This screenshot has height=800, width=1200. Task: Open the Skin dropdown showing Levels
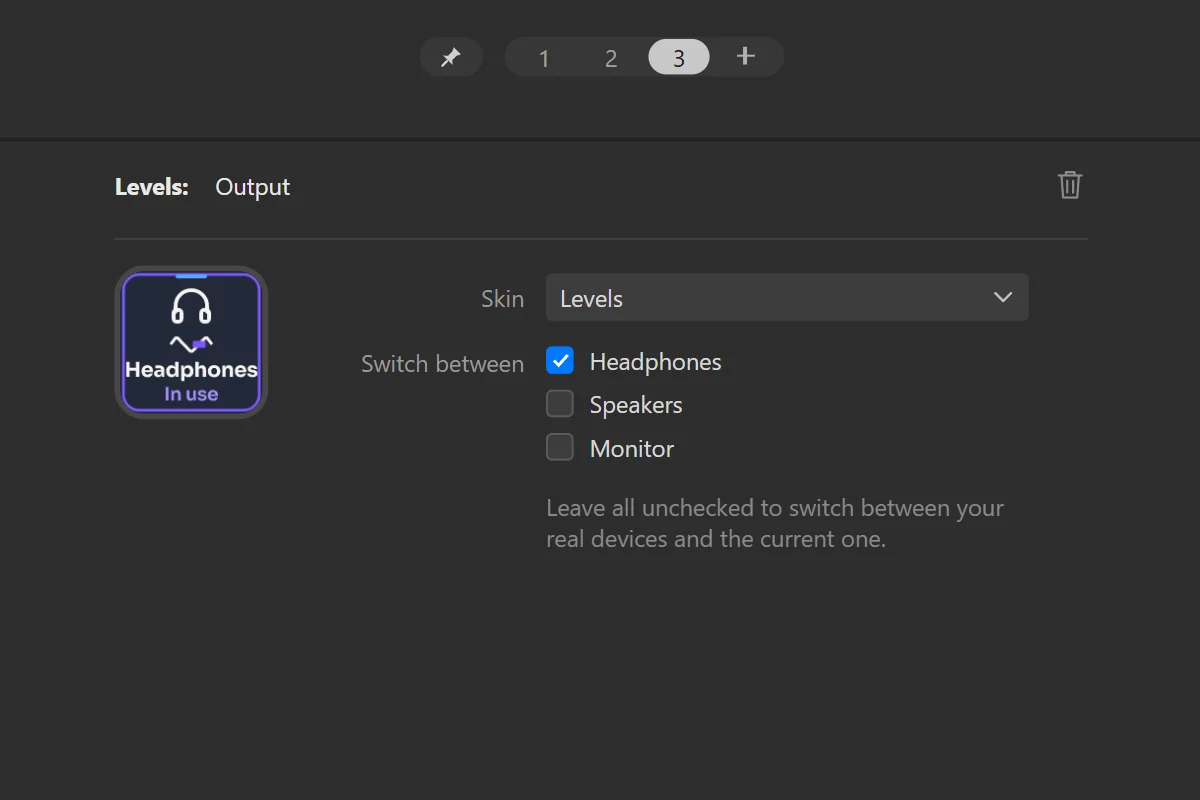(787, 298)
